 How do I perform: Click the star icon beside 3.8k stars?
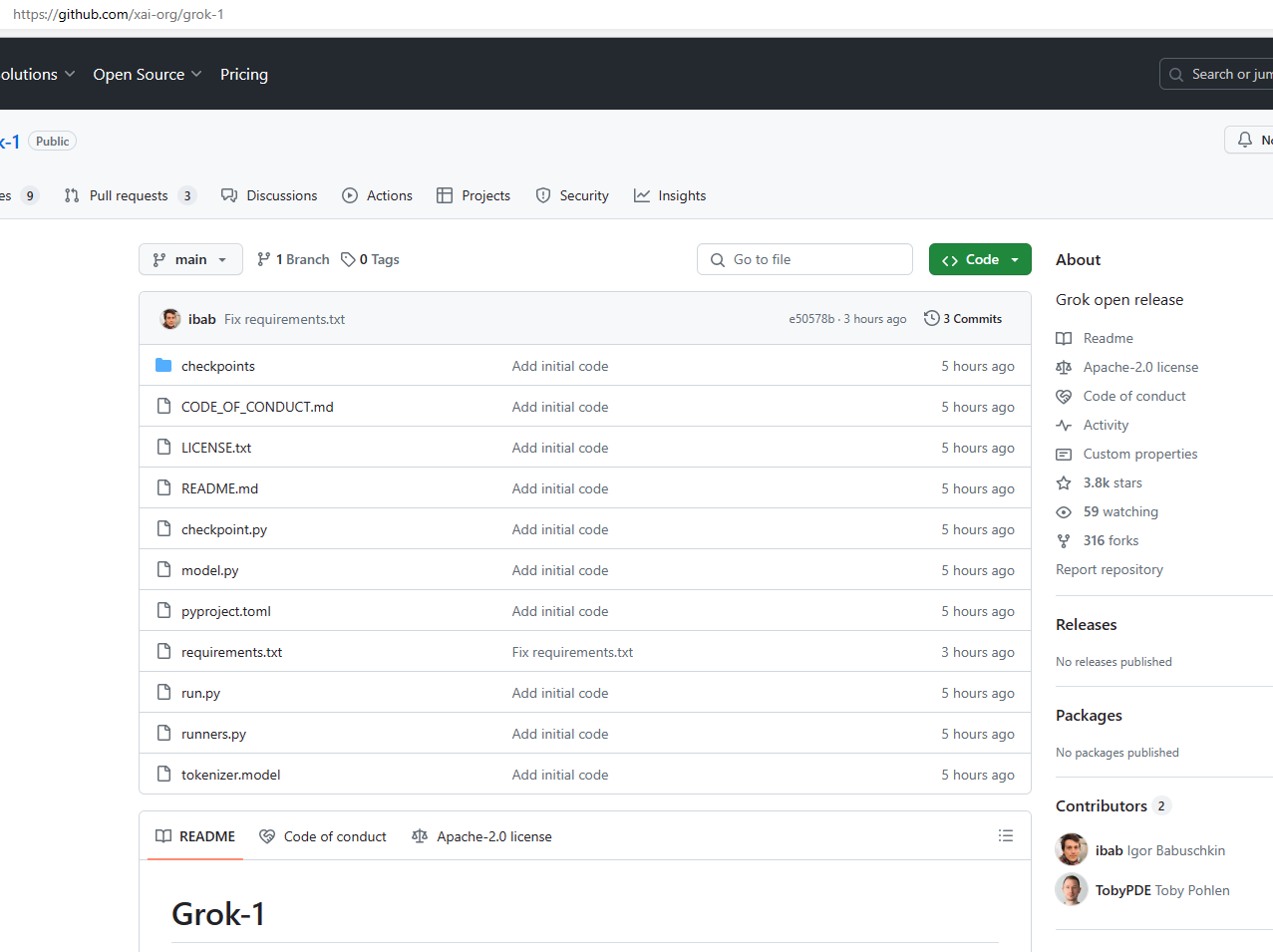coord(1064,483)
